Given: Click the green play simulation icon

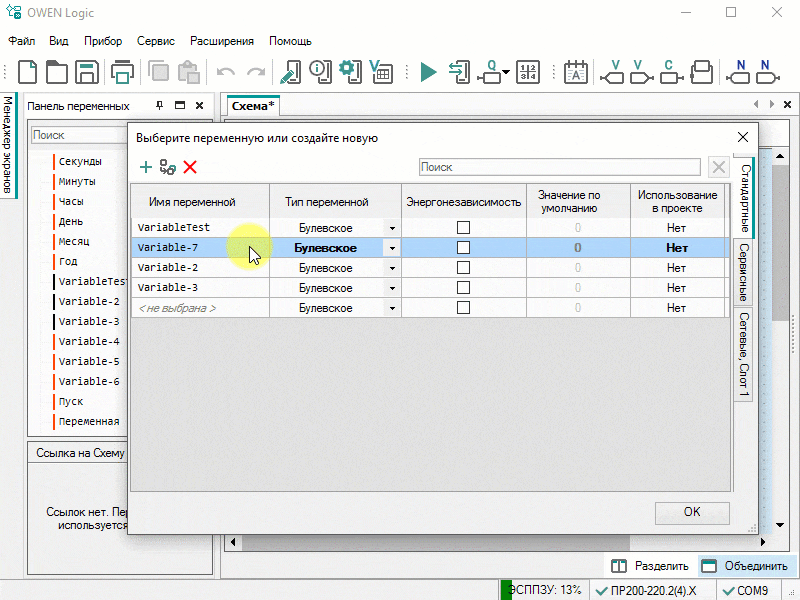Looking at the screenshot, I should [x=428, y=72].
